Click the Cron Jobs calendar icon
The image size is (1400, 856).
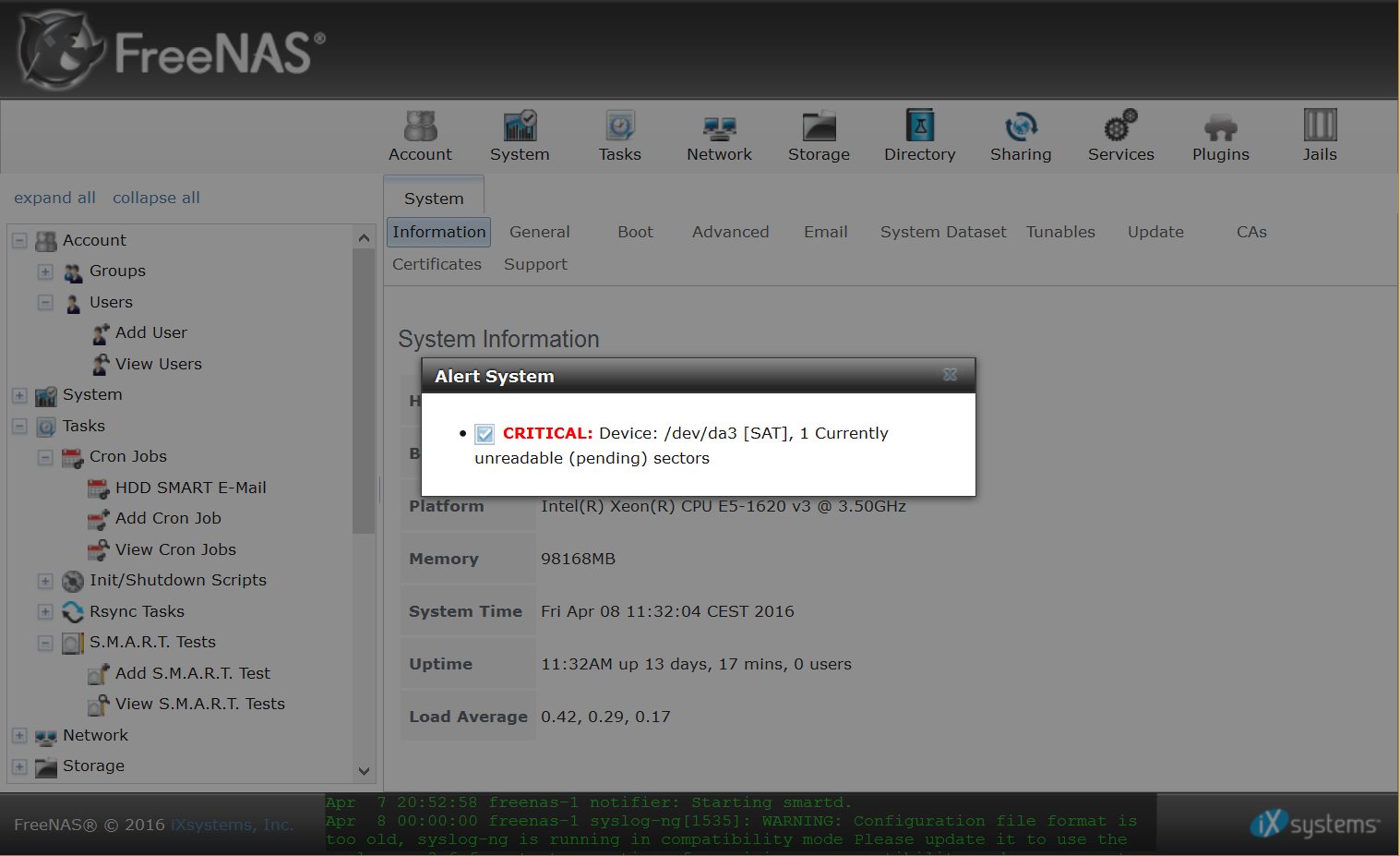[73, 457]
